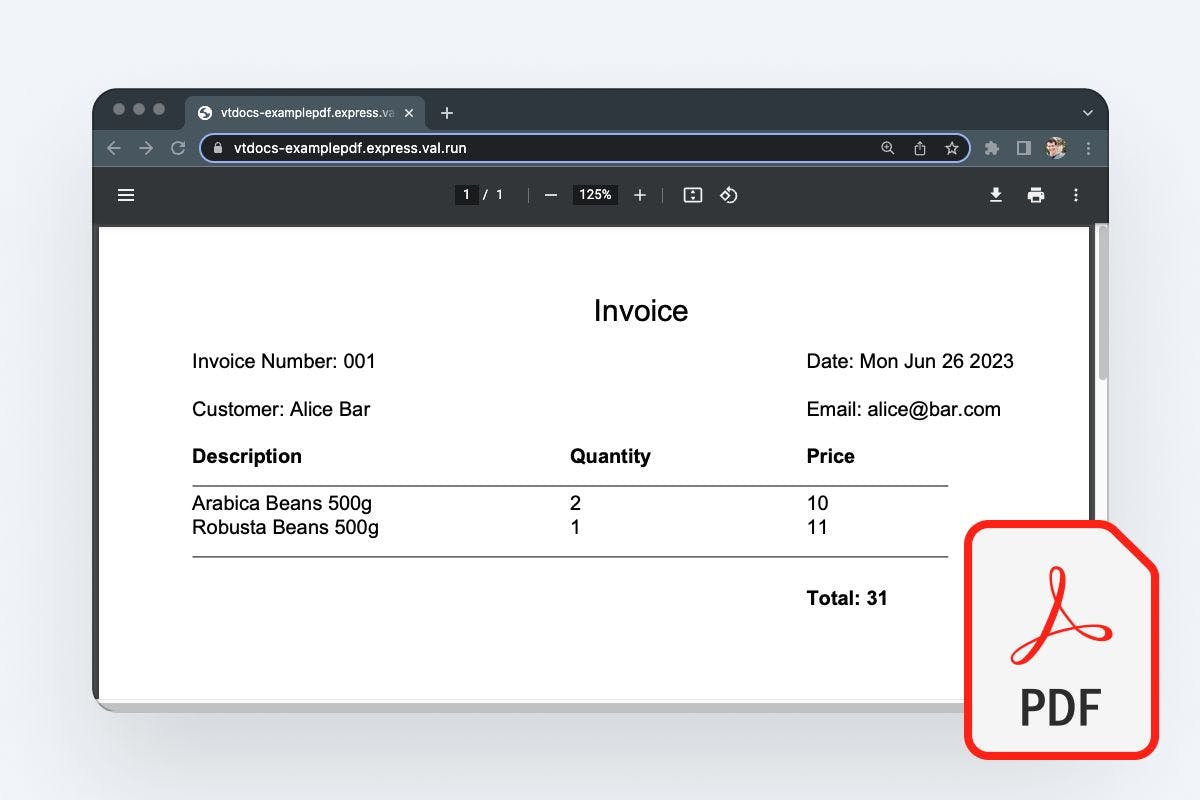Open a new browser tab
This screenshot has height=800, width=1200.
tap(447, 113)
